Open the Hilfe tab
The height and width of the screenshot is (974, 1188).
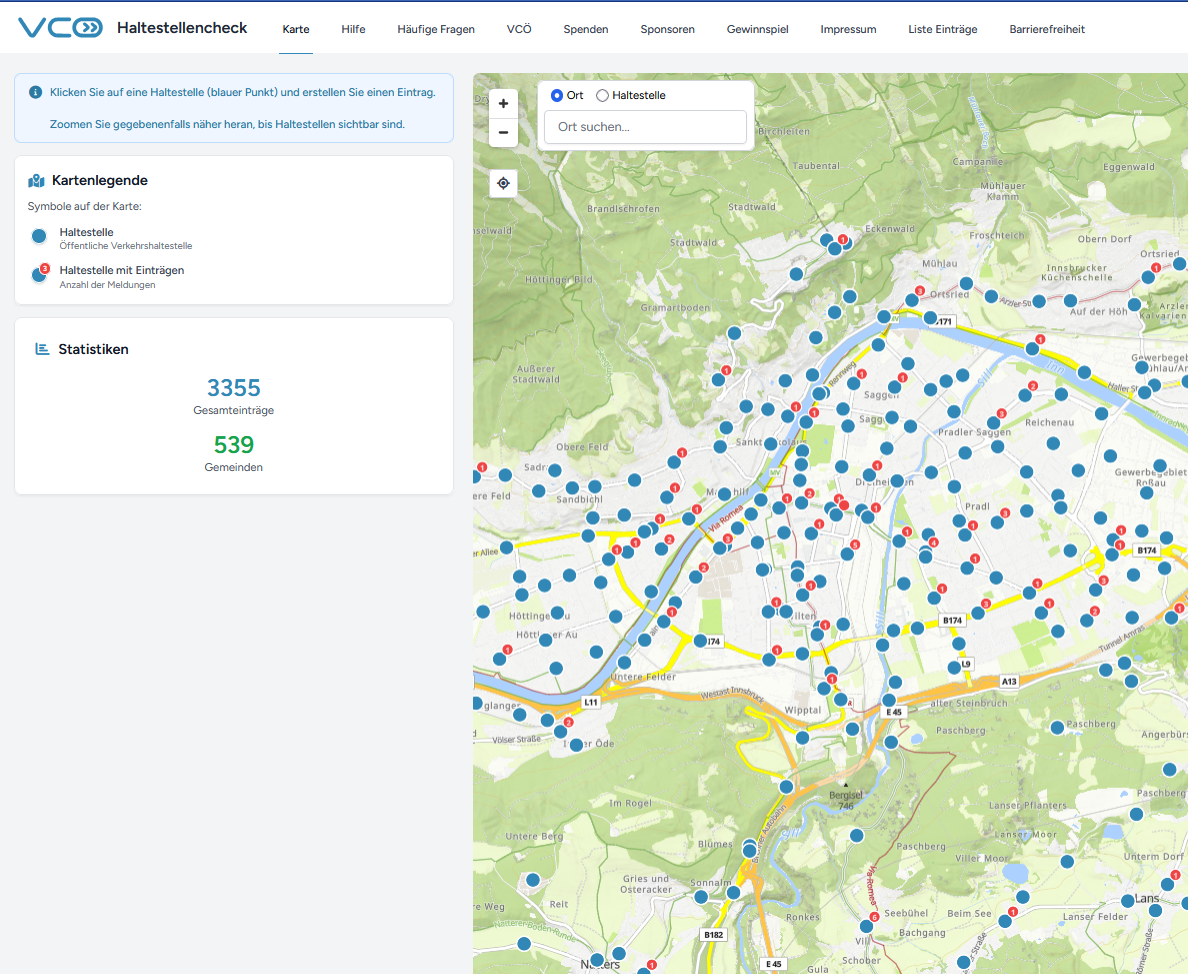(353, 29)
